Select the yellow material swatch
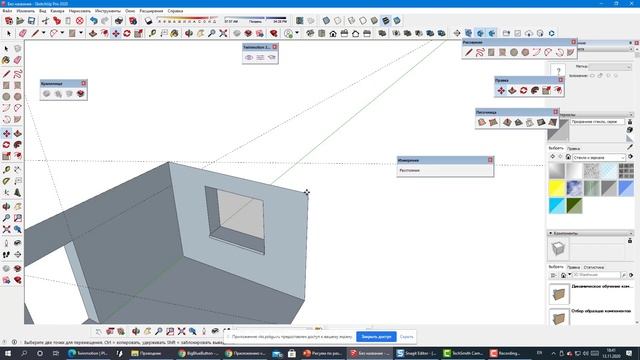Image resolution: width=640 pixels, height=360 pixels. tap(556, 188)
